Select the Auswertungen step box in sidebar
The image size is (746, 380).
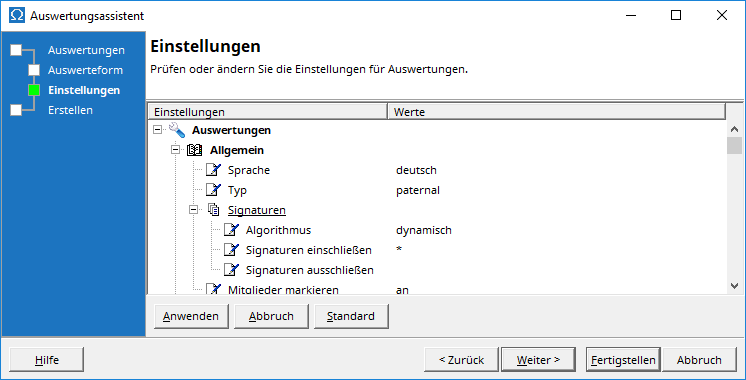pos(16,50)
